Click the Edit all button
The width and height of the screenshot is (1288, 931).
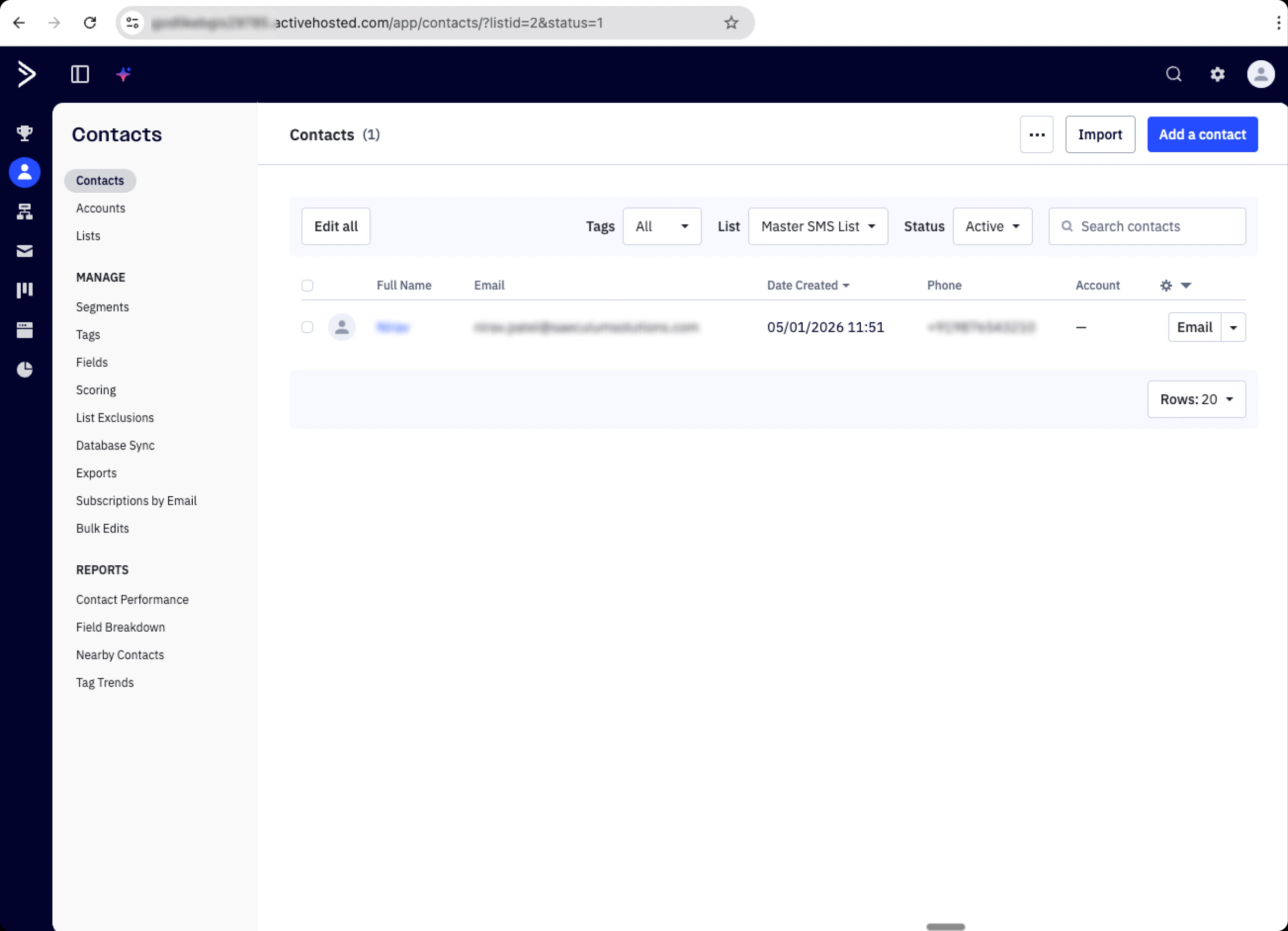[336, 226]
